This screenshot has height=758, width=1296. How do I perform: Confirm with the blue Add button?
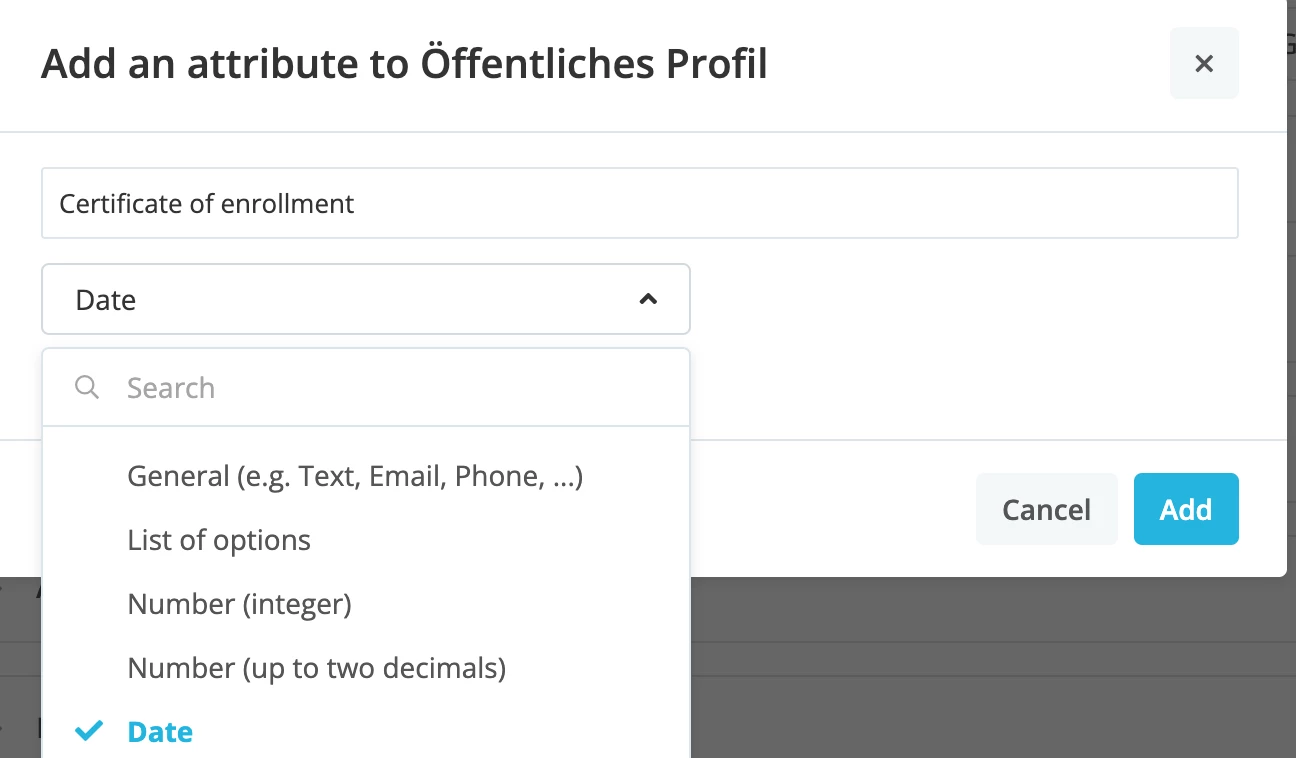(1186, 509)
